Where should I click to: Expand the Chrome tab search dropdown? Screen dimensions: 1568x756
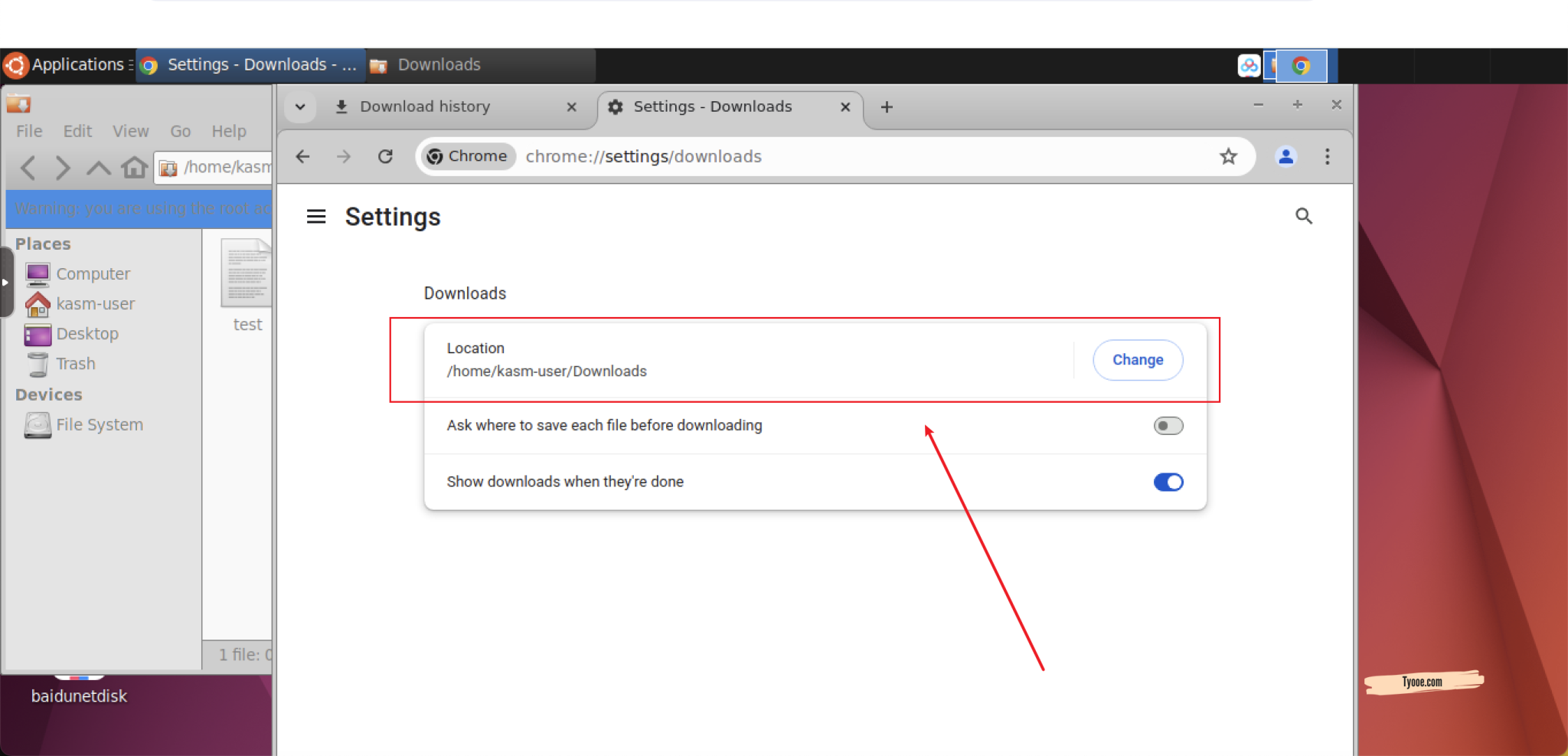click(x=300, y=107)
